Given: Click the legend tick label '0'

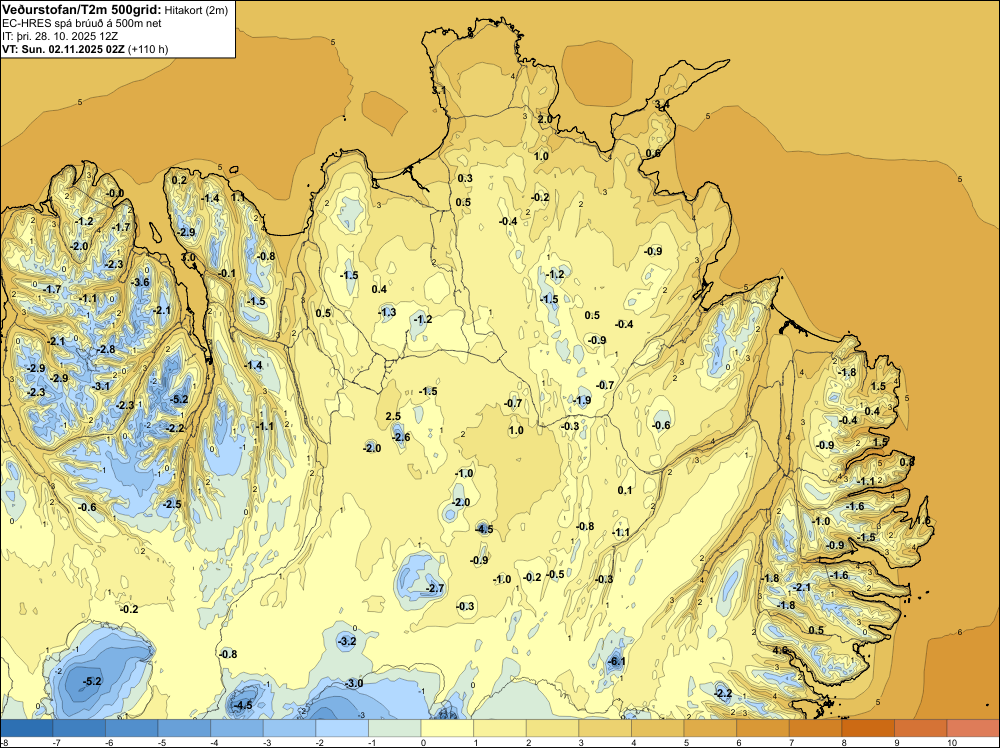Looking at the screenshot, I should tap(423, 742).
